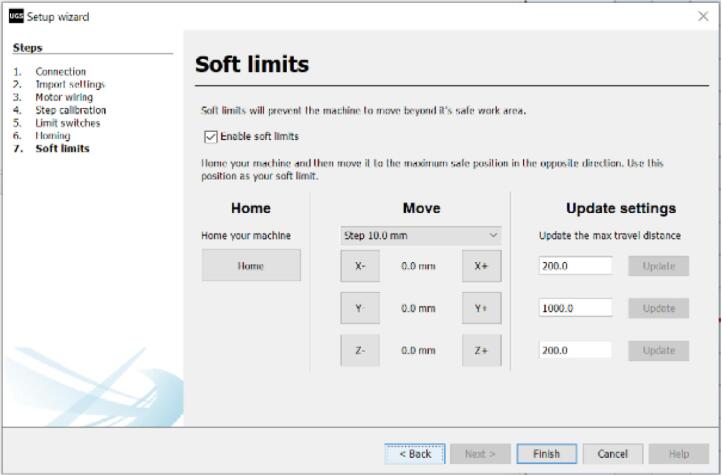Go back with the < Back button
The image size is (722, 475).
[x=415, y=454]
